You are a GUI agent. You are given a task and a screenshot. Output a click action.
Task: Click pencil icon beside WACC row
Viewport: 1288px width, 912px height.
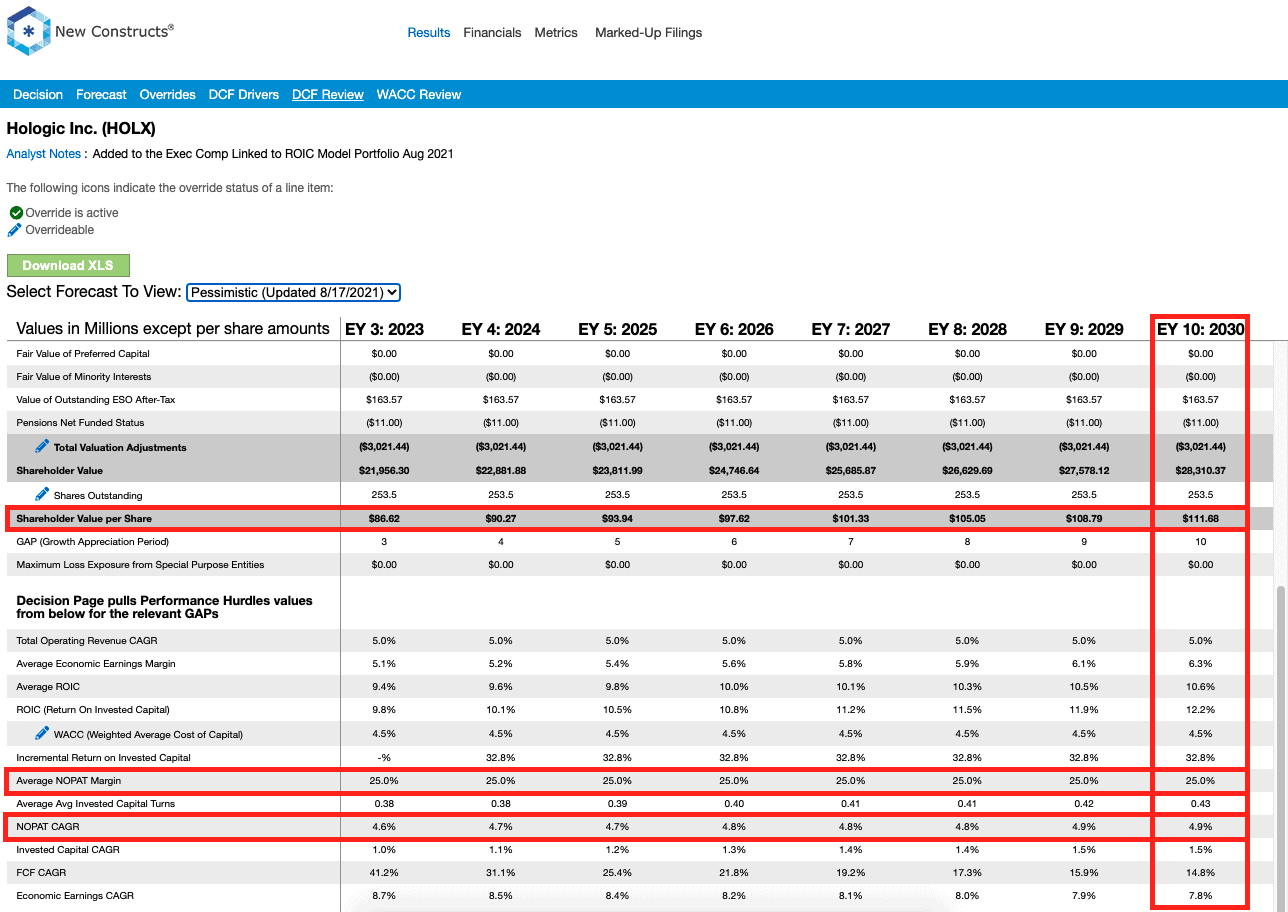(x=42, y=733)
